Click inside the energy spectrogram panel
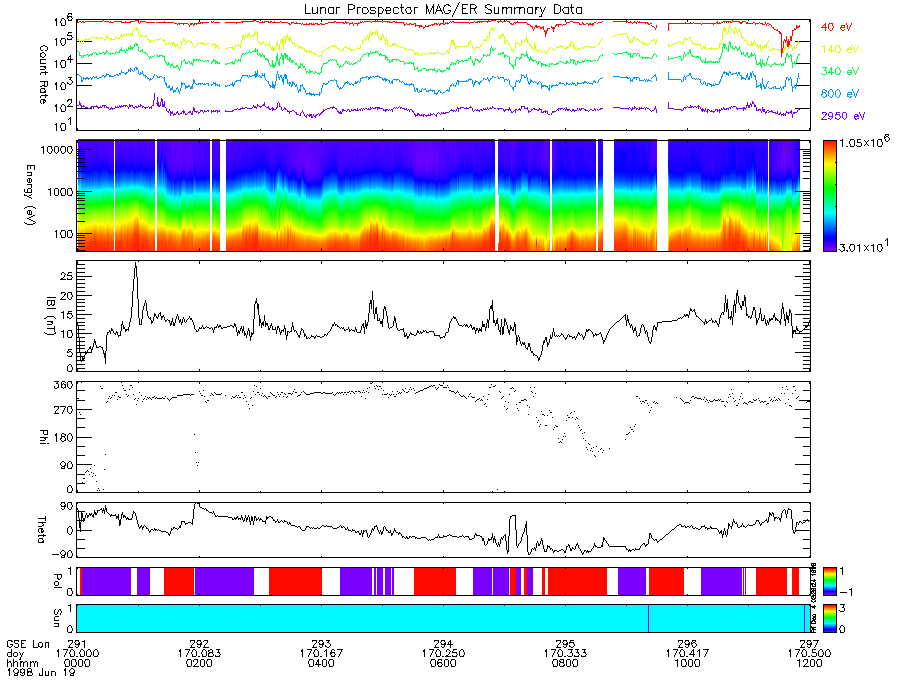This screenshot has width=900, height=700. (x=443, y=196)
